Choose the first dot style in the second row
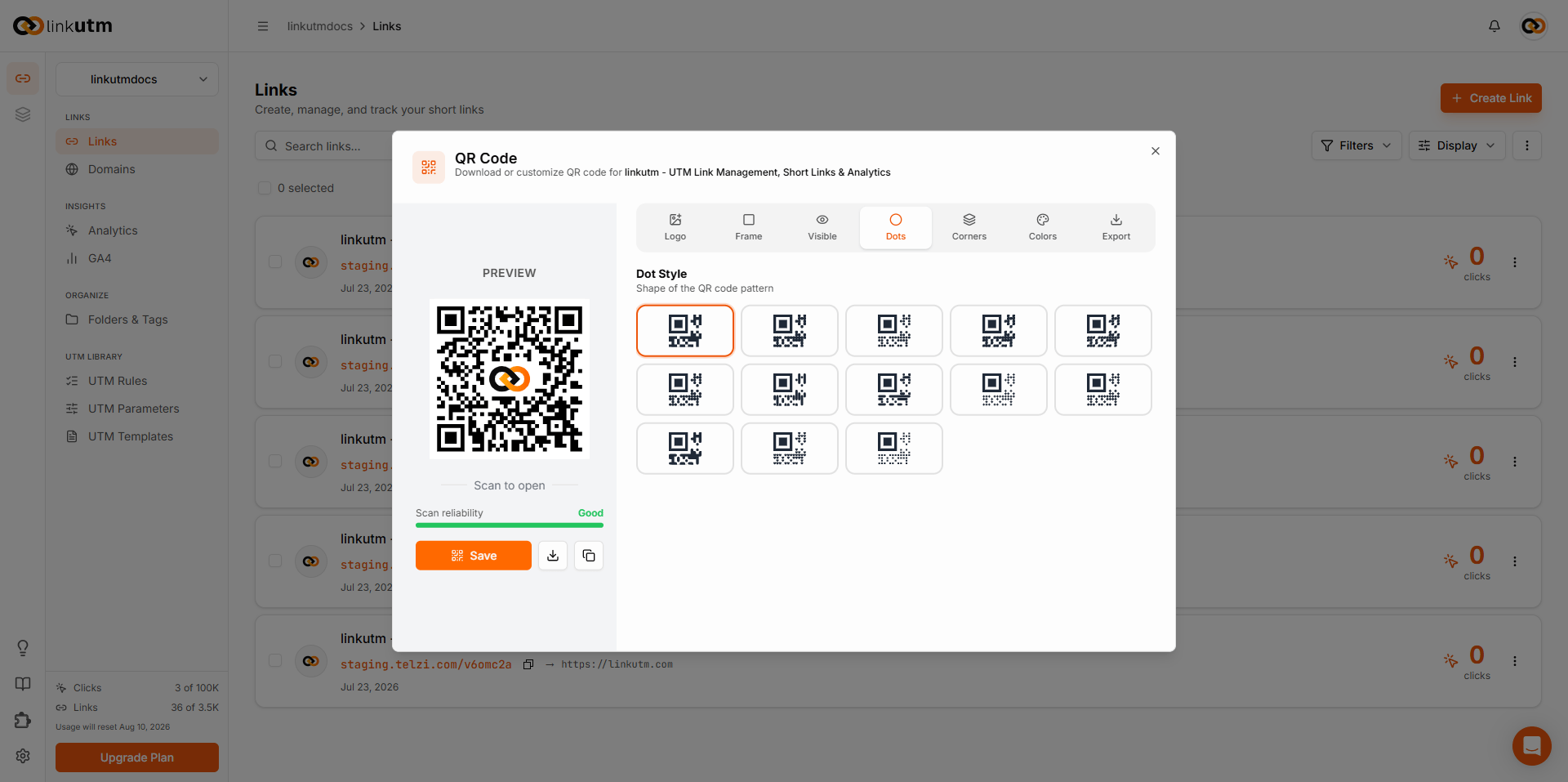Viewport: 1568px width, 782px height. pyautogui.click(x=684, y=390)
